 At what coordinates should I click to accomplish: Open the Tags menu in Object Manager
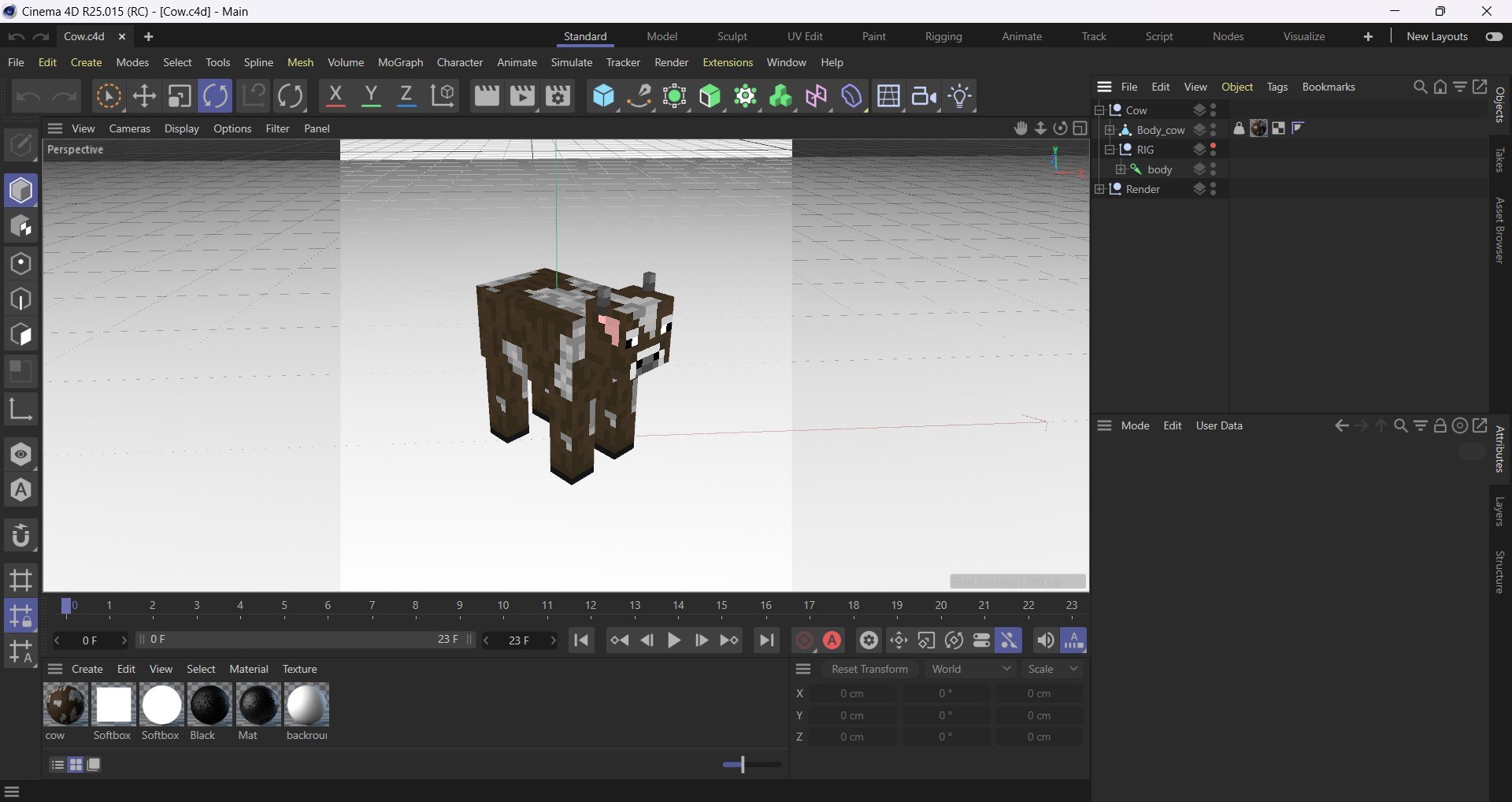[1277, 87]
